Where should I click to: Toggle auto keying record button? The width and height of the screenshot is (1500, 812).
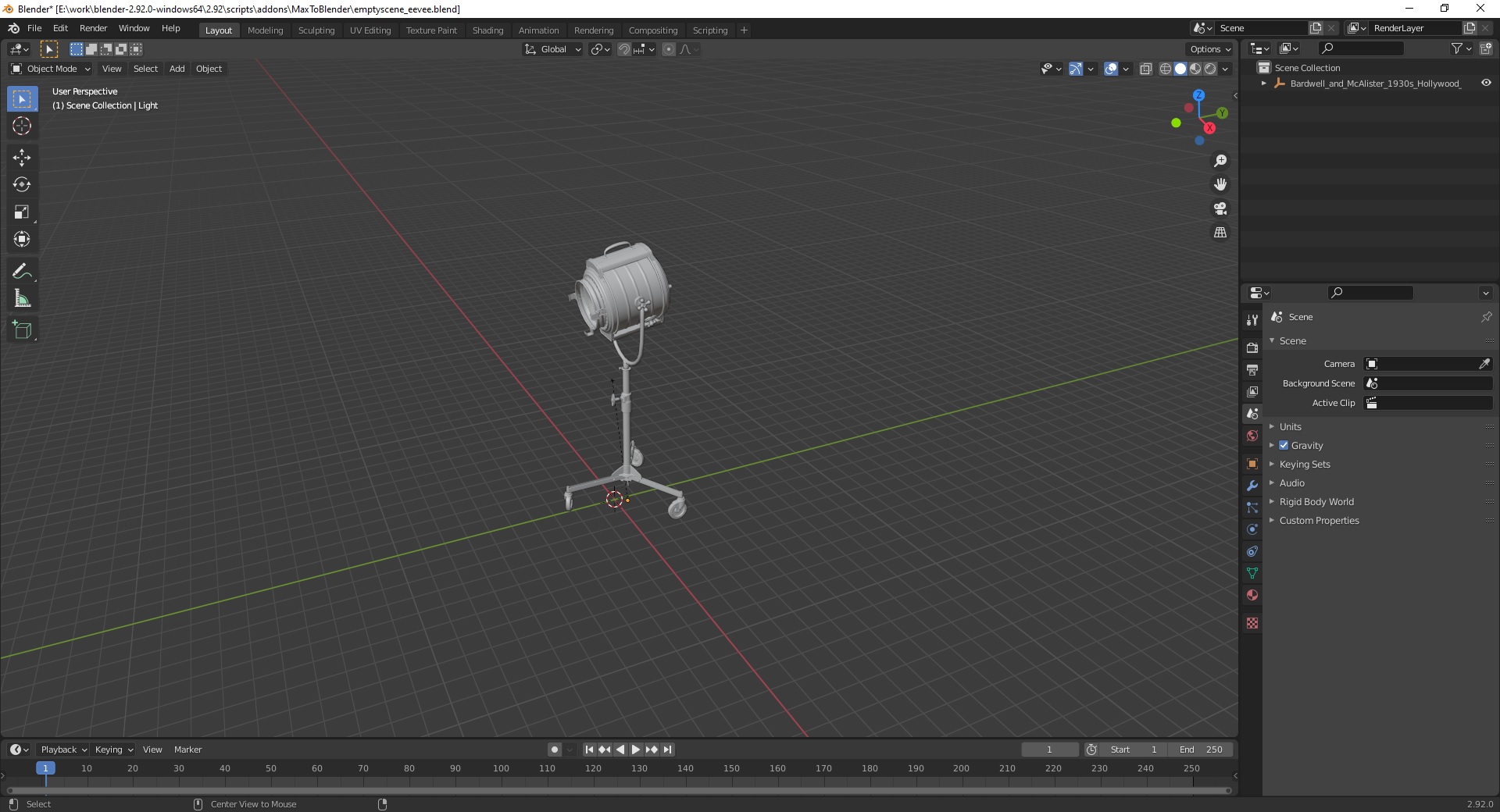pyautogui.click(x=555, y=750)
